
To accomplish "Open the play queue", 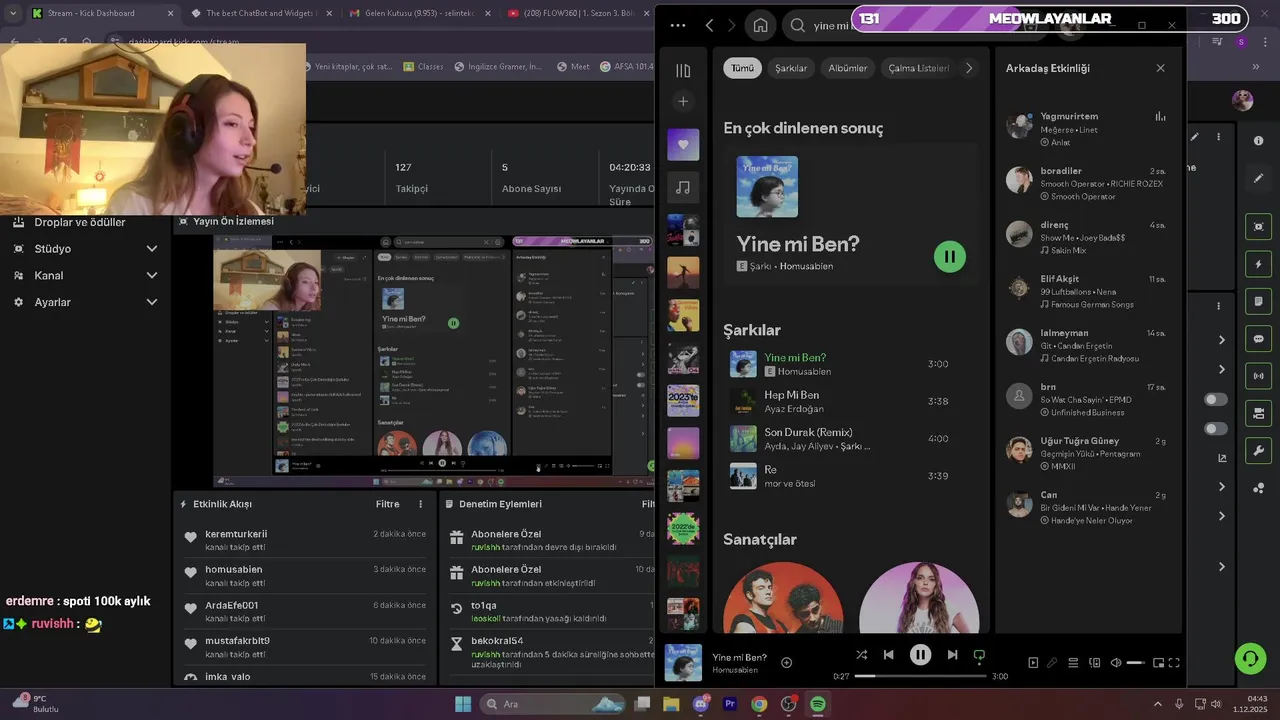I will click(x=1073, y=662).
